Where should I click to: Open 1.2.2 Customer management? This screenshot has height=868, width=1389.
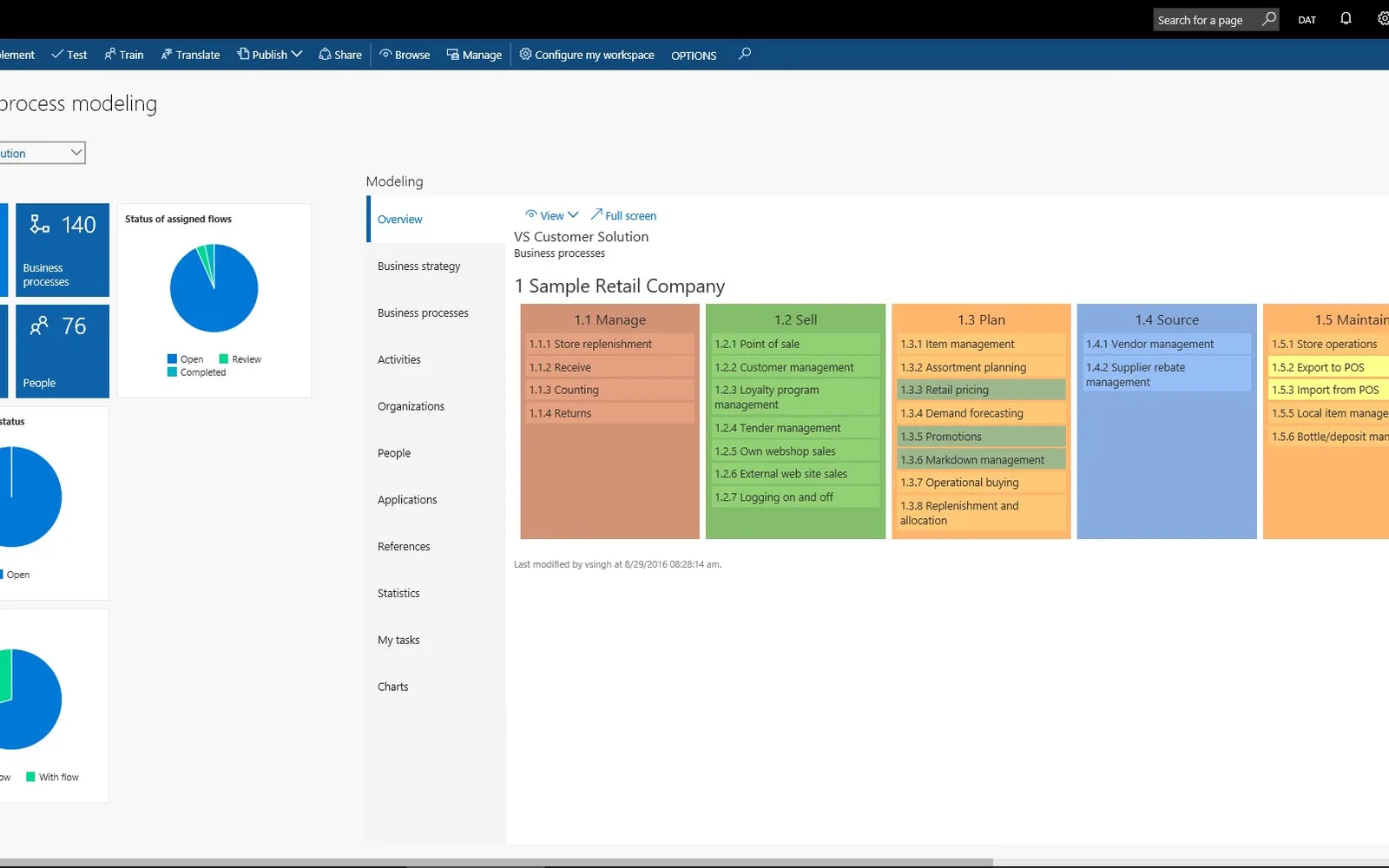tap(795, 367)
